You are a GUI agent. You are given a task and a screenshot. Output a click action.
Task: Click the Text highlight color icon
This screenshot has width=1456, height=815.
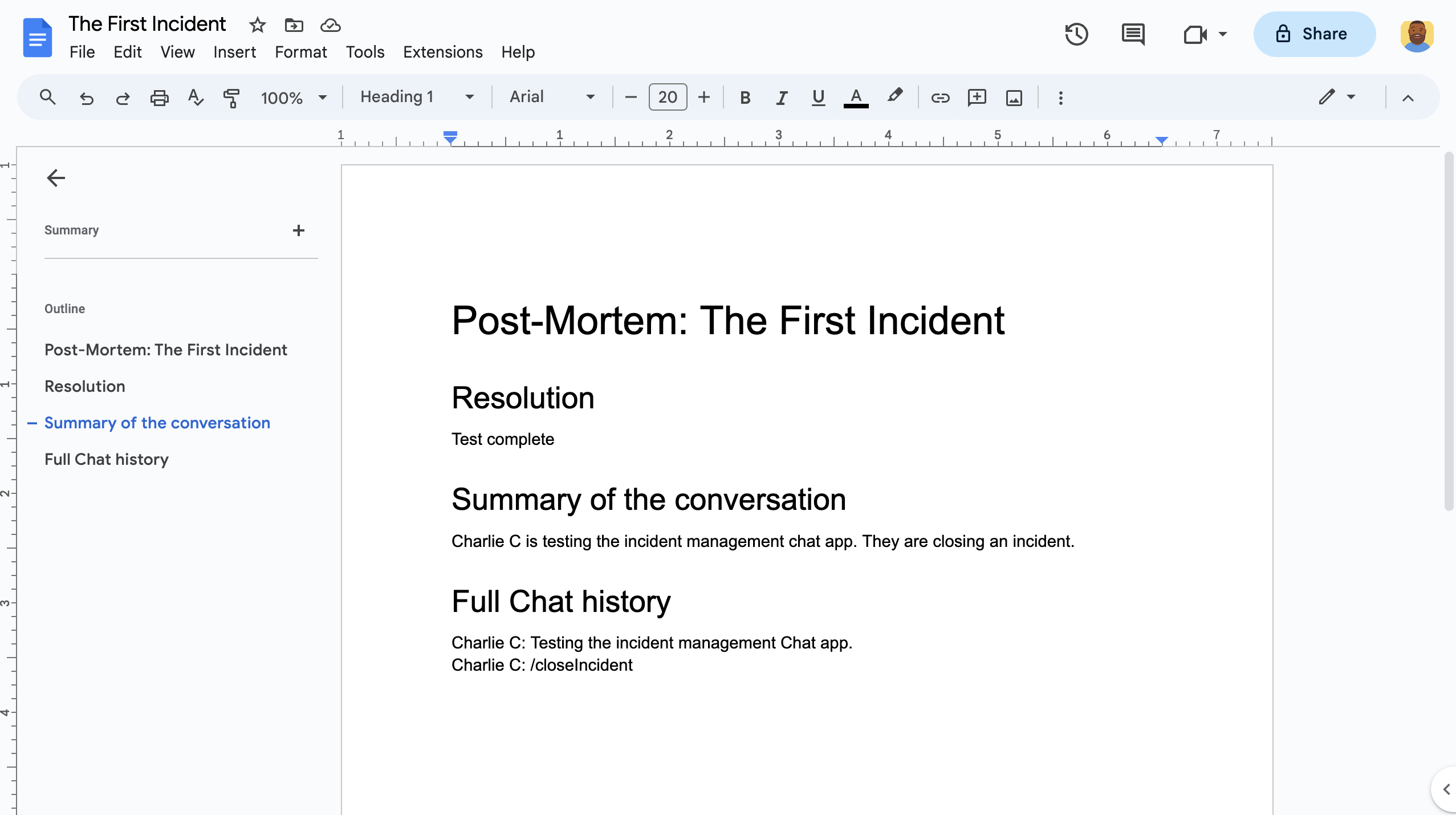point(895,97)
